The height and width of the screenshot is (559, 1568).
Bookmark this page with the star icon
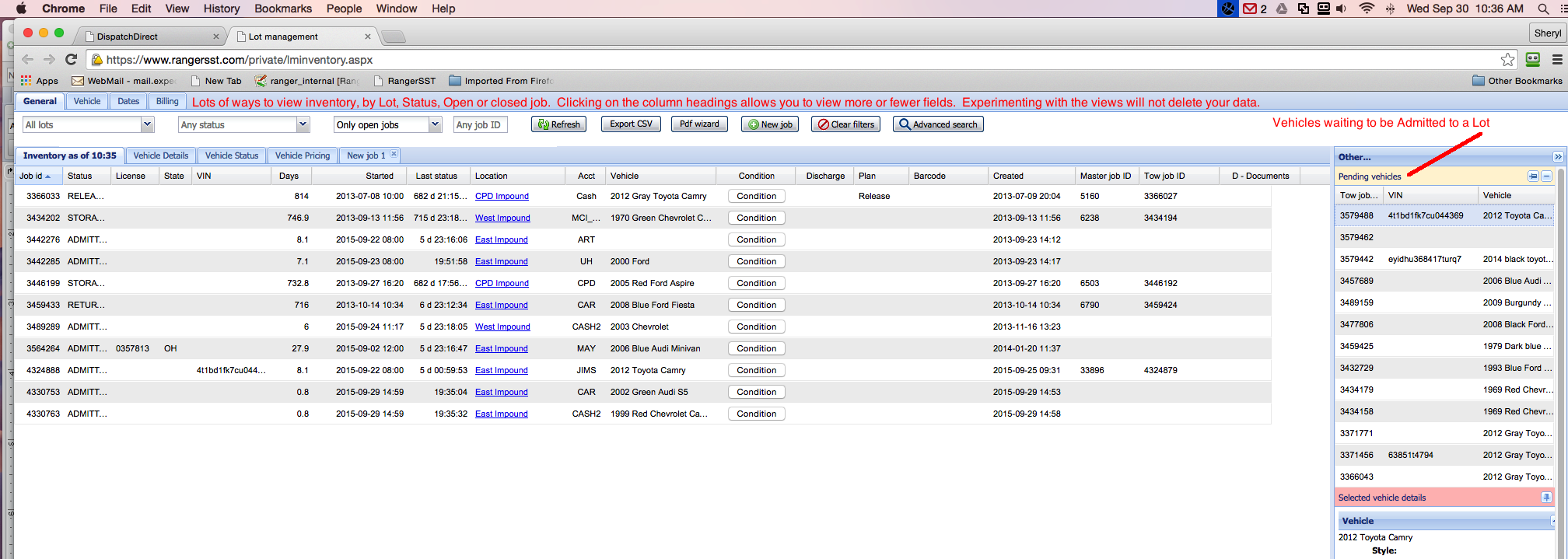[x=1507, y=60]
